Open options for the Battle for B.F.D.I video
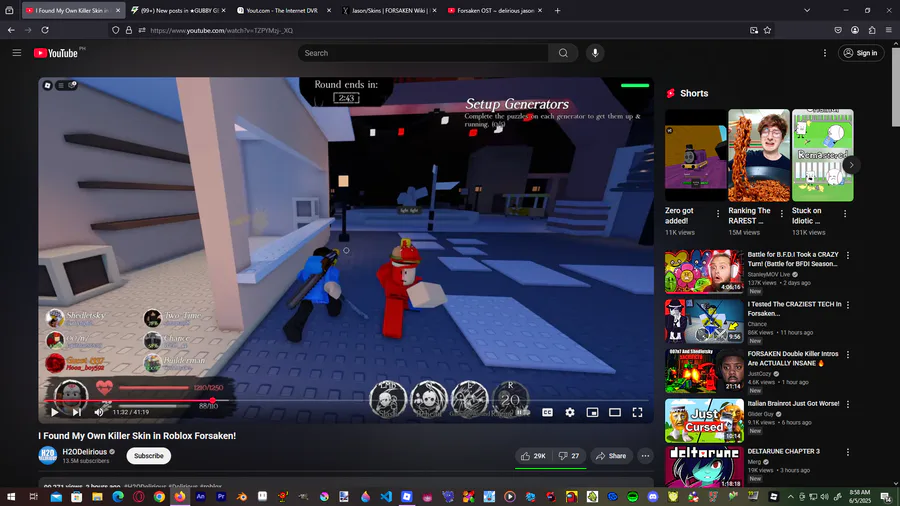Screen dimensions: 900x506 848,255
